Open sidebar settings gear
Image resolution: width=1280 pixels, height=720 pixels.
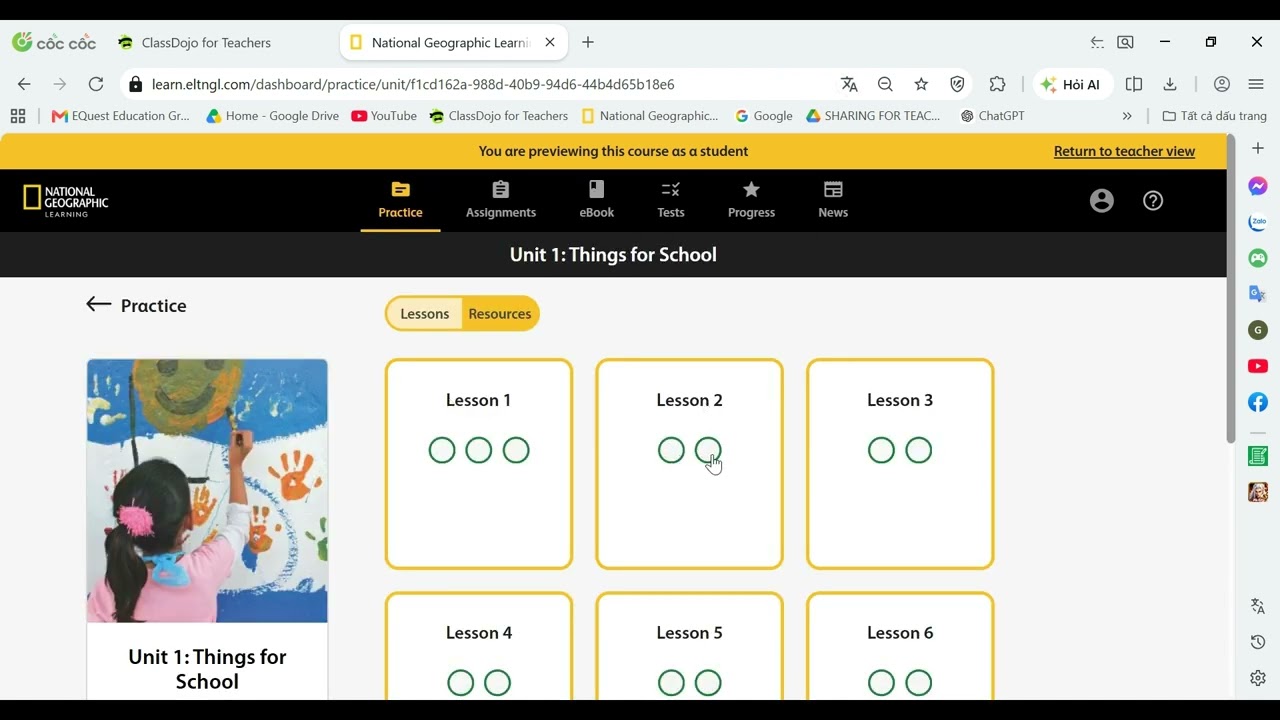[x=1258, y=678]
